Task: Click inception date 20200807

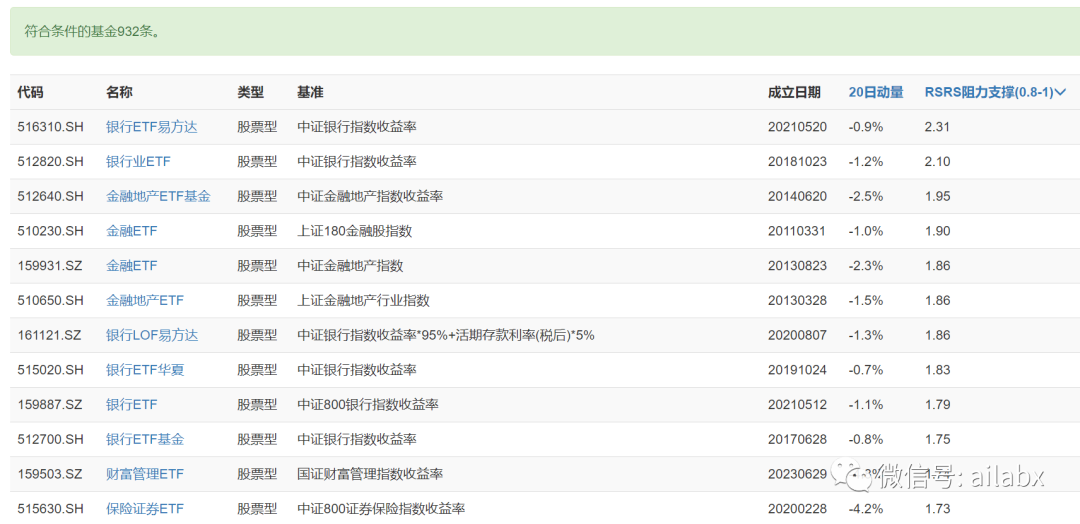Action: (797, 335)
